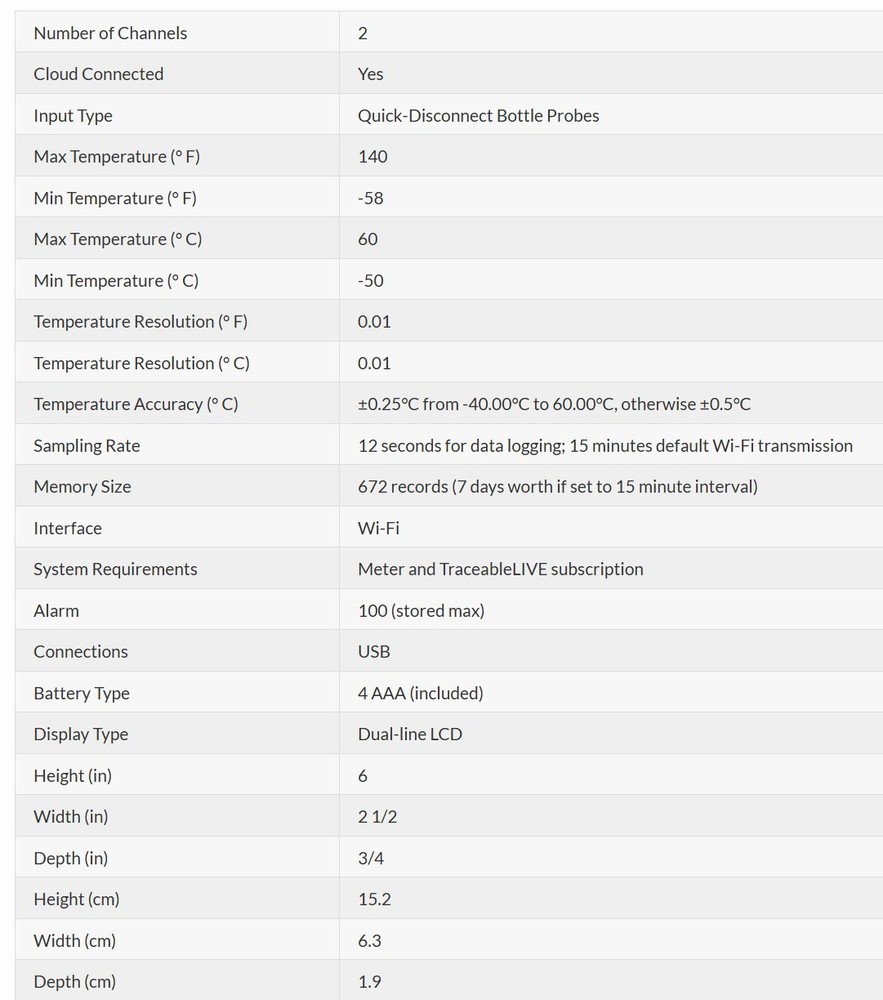Click the Max Temperature (° F) value 140
Image resolution: width=883 pixels, height=1000 pixels.
click(372, 157)
